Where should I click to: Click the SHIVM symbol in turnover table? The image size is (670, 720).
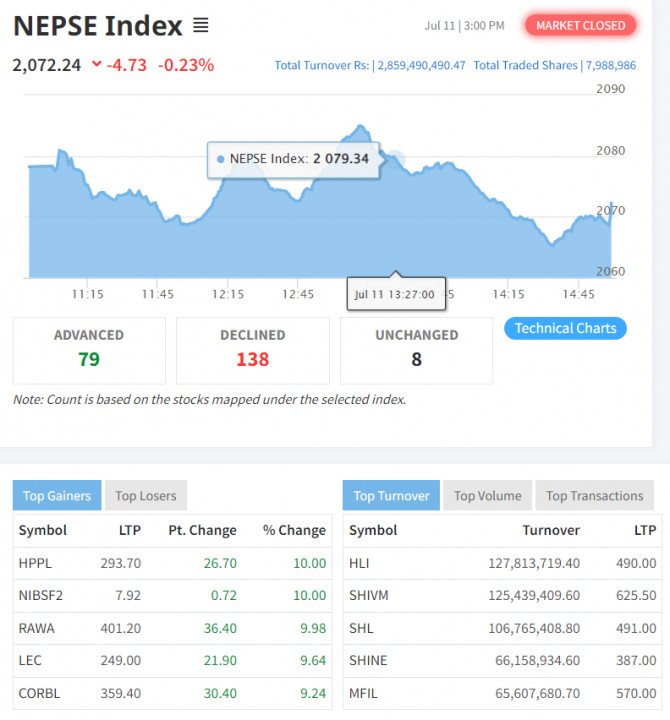pos(369,595)
